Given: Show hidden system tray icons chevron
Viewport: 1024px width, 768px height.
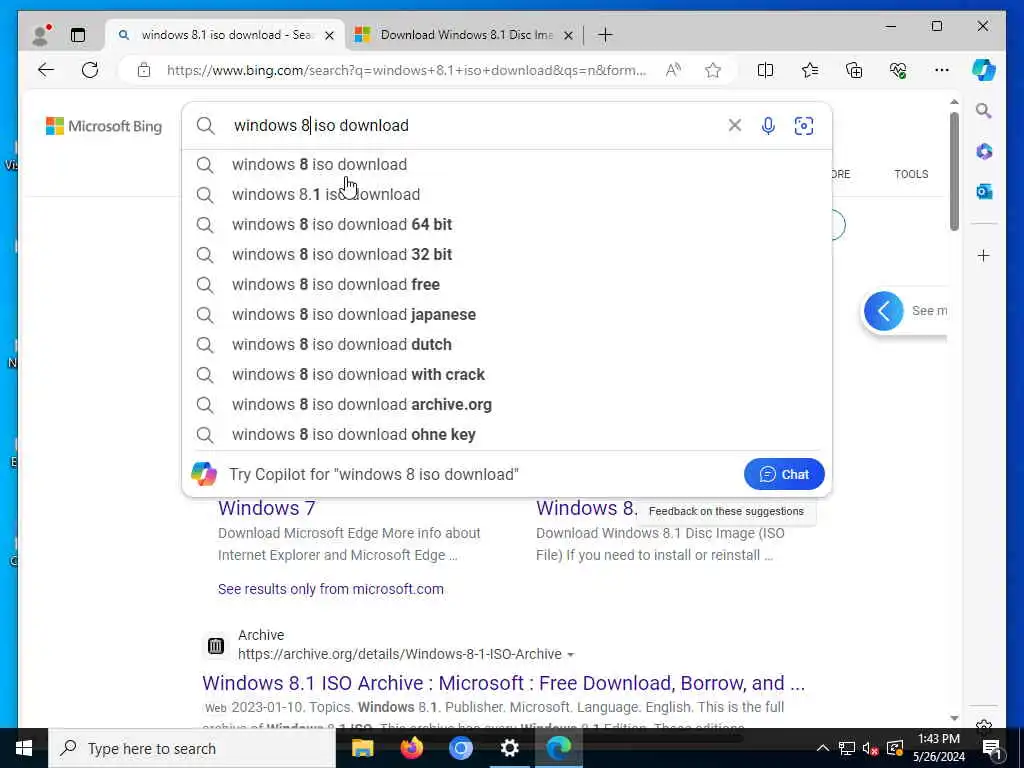Looking at the screenshot, I should tap(823, 748).
